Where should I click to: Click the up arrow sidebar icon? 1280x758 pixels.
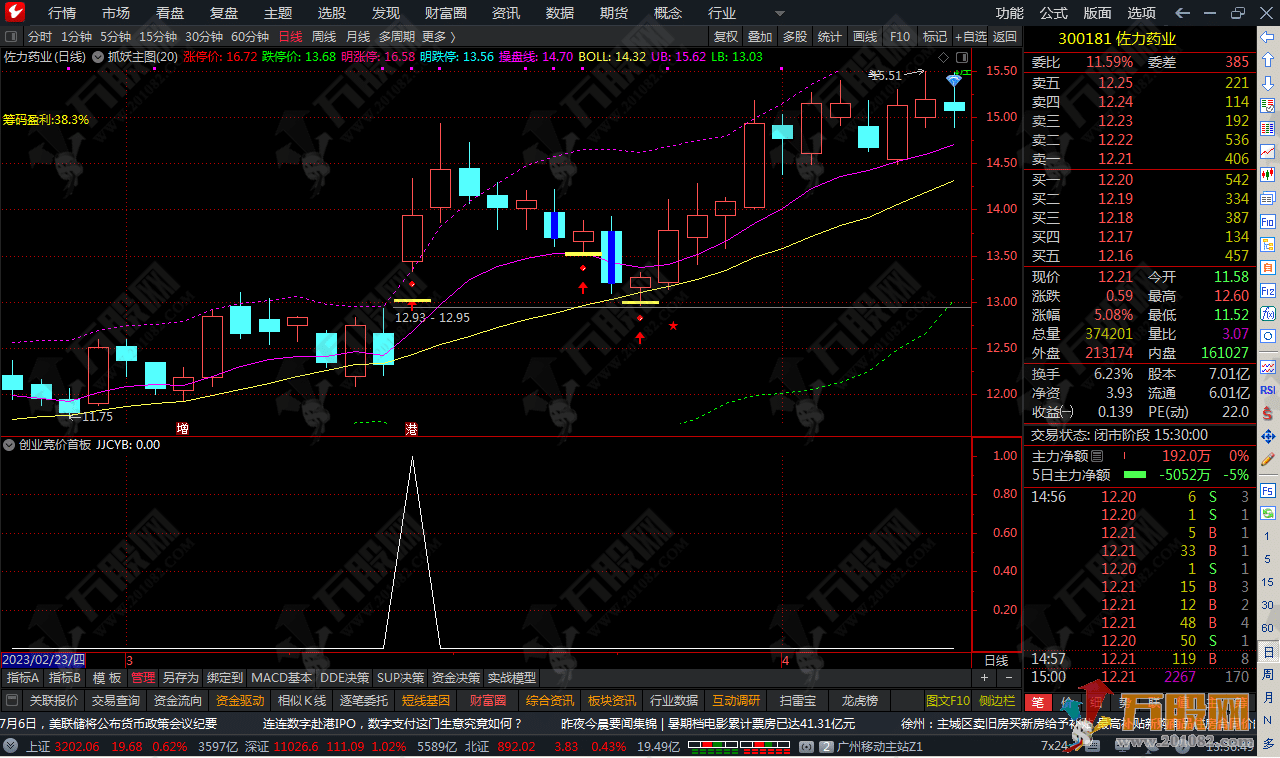(x=1267, y=59)
